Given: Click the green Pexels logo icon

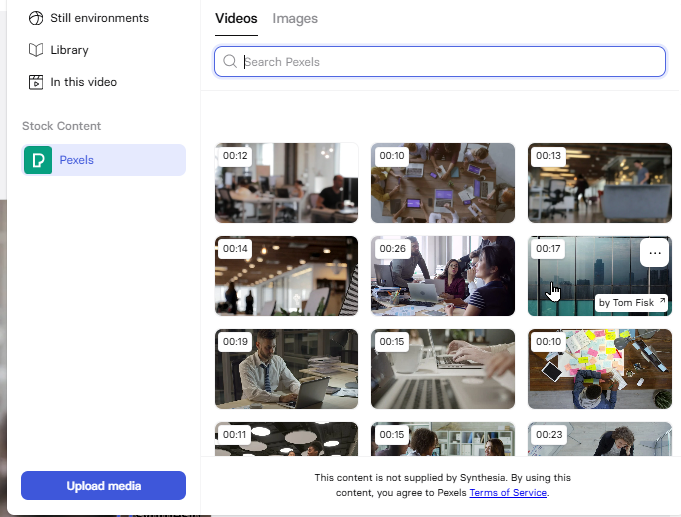Looking at the screenshot, I should [x=38, y=160].
